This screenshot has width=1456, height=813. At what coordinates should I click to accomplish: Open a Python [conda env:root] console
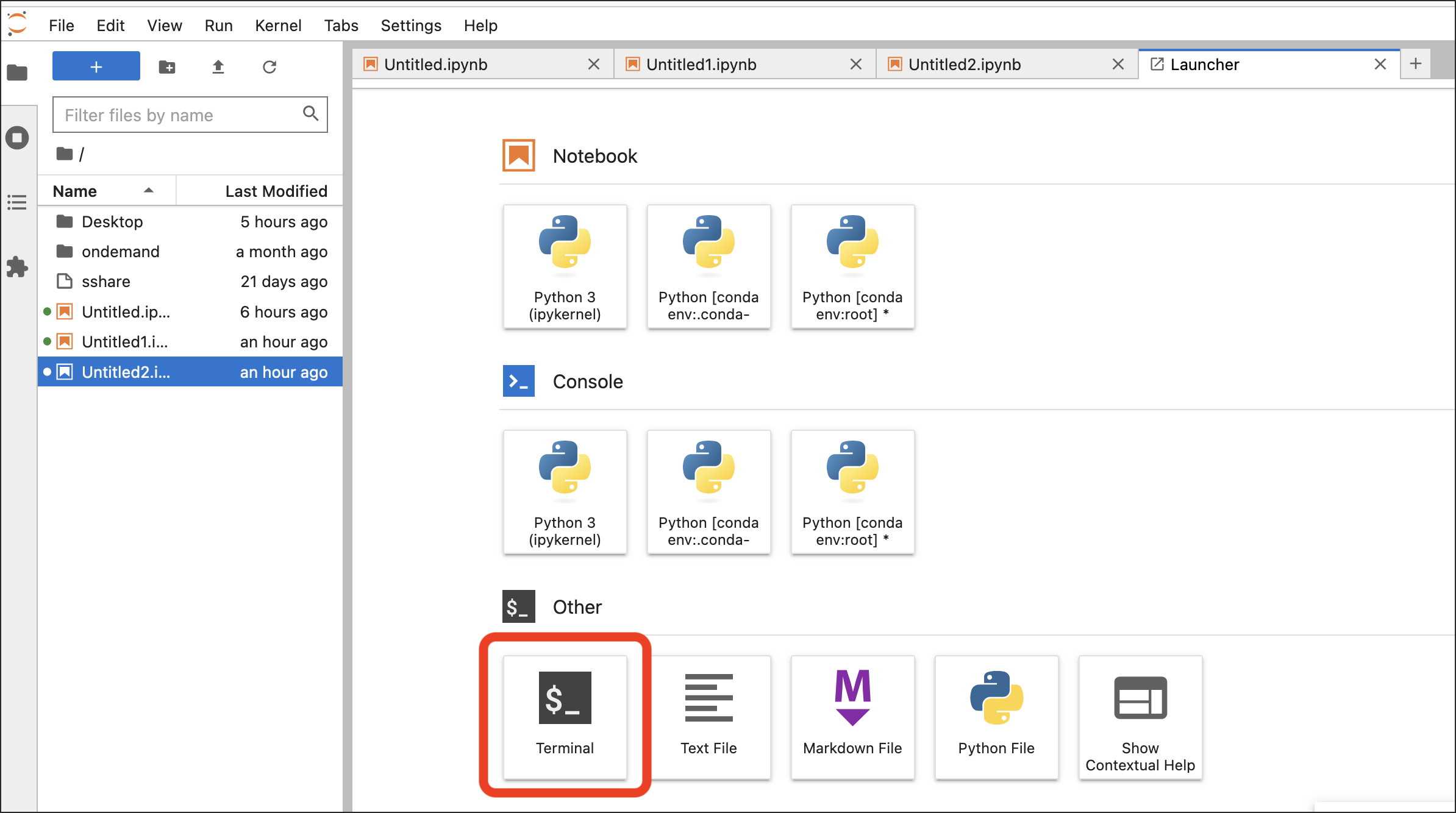pos(852,492)
